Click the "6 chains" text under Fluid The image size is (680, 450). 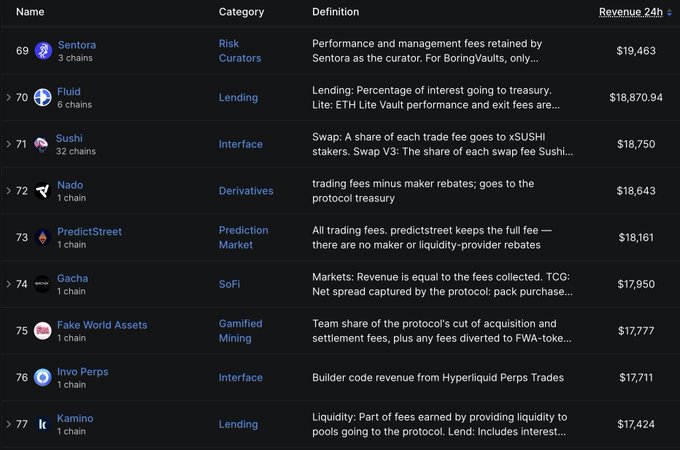tap(75, 104)
